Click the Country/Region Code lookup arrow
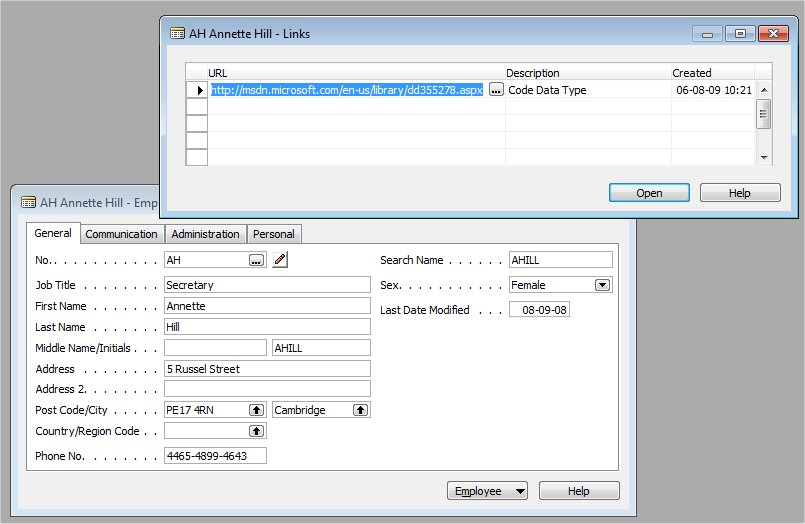 (x=256, y=431)
